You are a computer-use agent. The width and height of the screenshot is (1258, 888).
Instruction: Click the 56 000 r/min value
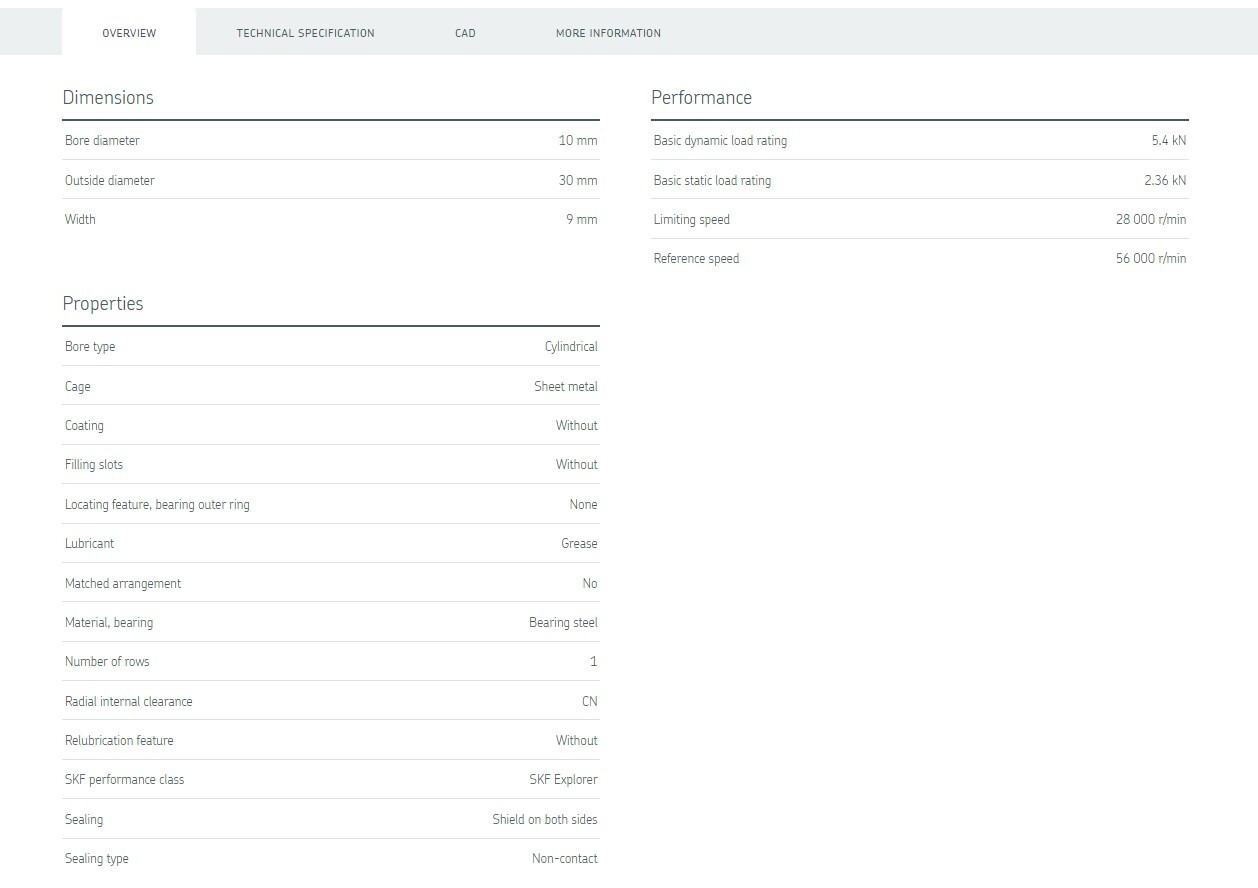pos(1151,258)
